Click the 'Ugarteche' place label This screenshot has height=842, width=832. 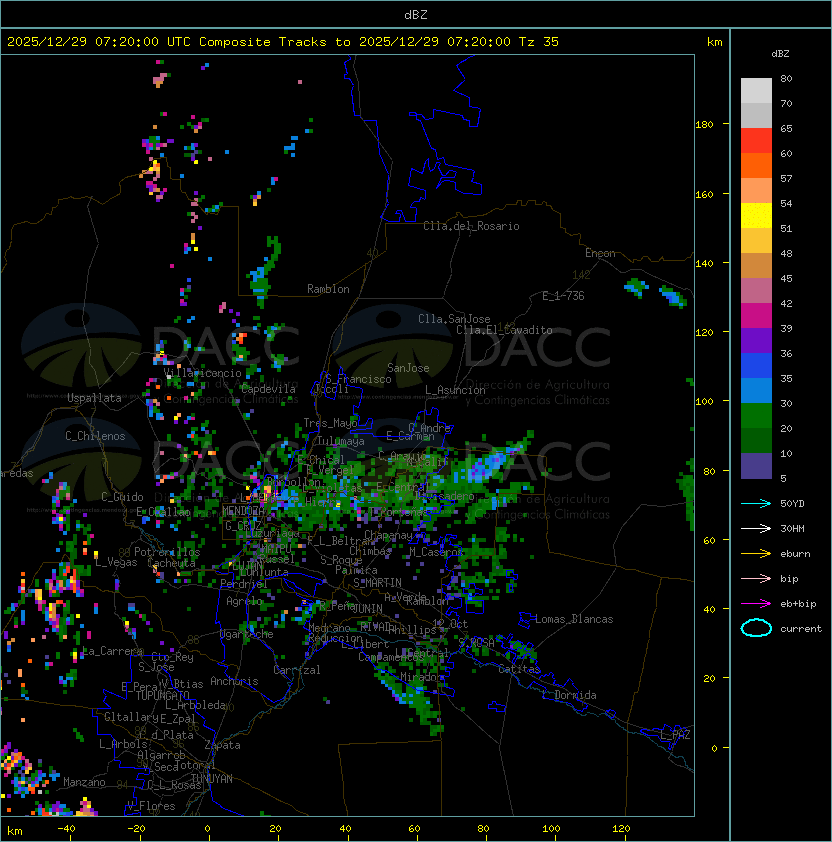(x=247, y=634)
